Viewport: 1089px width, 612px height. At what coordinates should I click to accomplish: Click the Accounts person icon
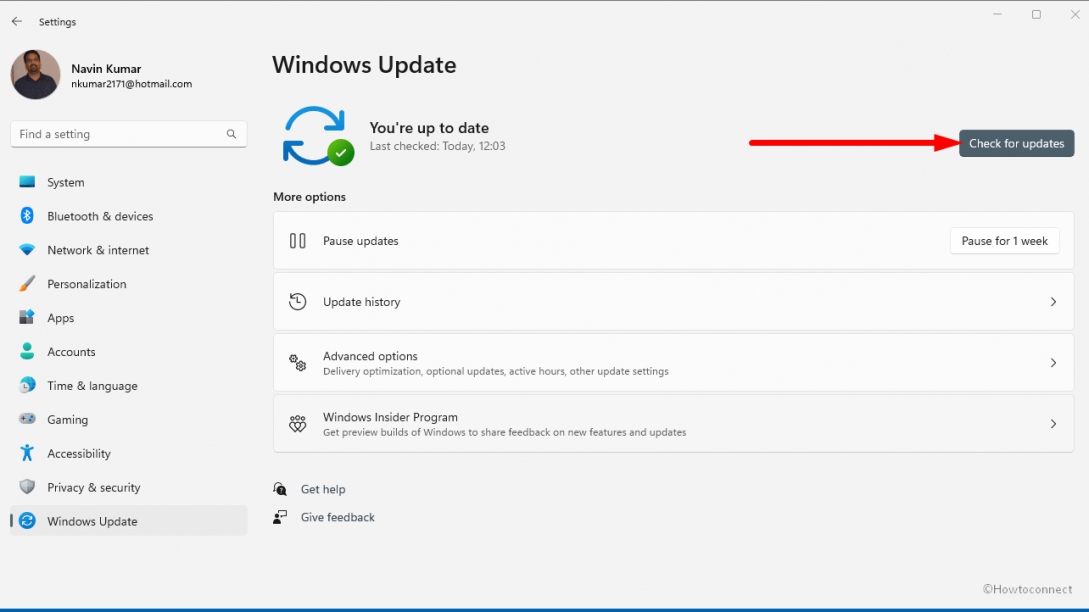(27, 352)
